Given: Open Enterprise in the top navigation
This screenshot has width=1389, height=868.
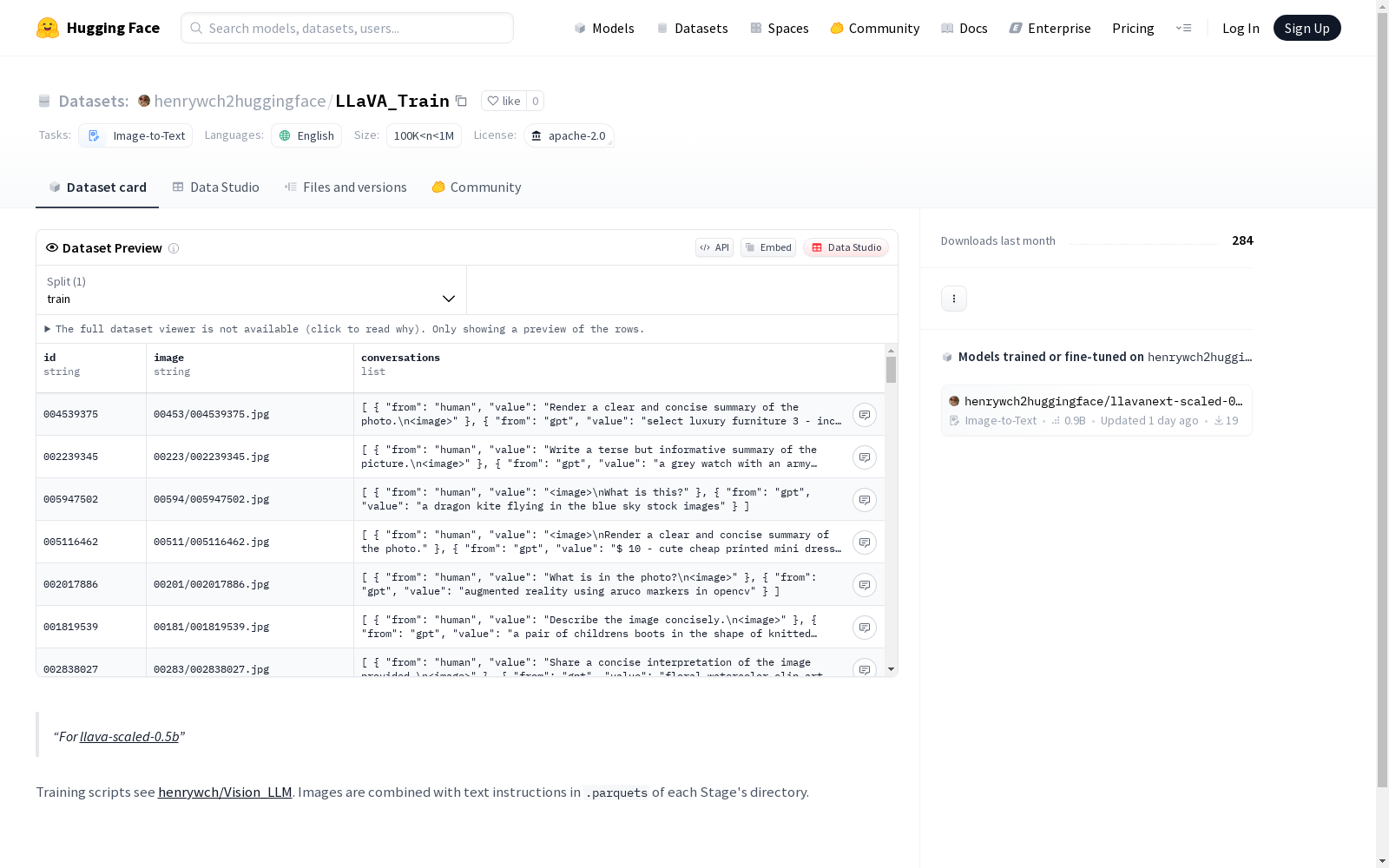Looking at the screenshot, I should coord(1050,28).
